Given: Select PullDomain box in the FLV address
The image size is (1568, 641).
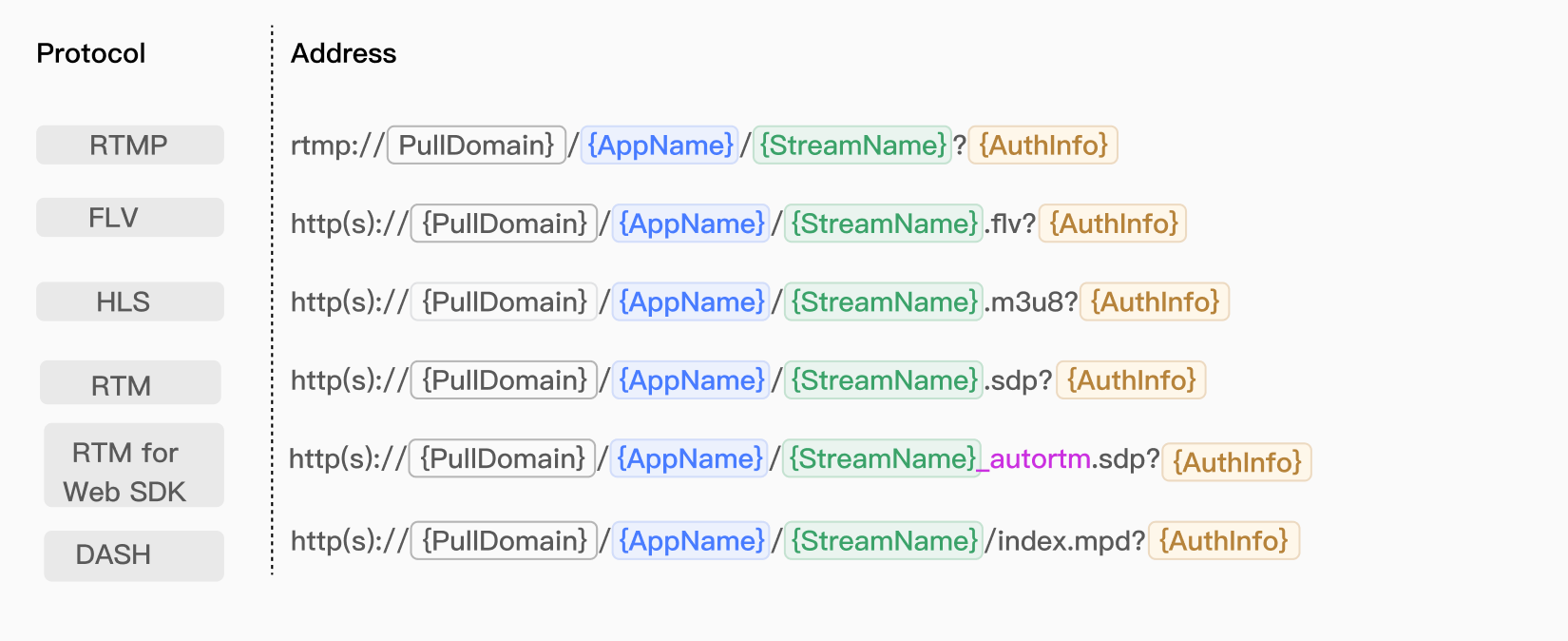Looking at the screenshot, I should click(x=504, y=223).
